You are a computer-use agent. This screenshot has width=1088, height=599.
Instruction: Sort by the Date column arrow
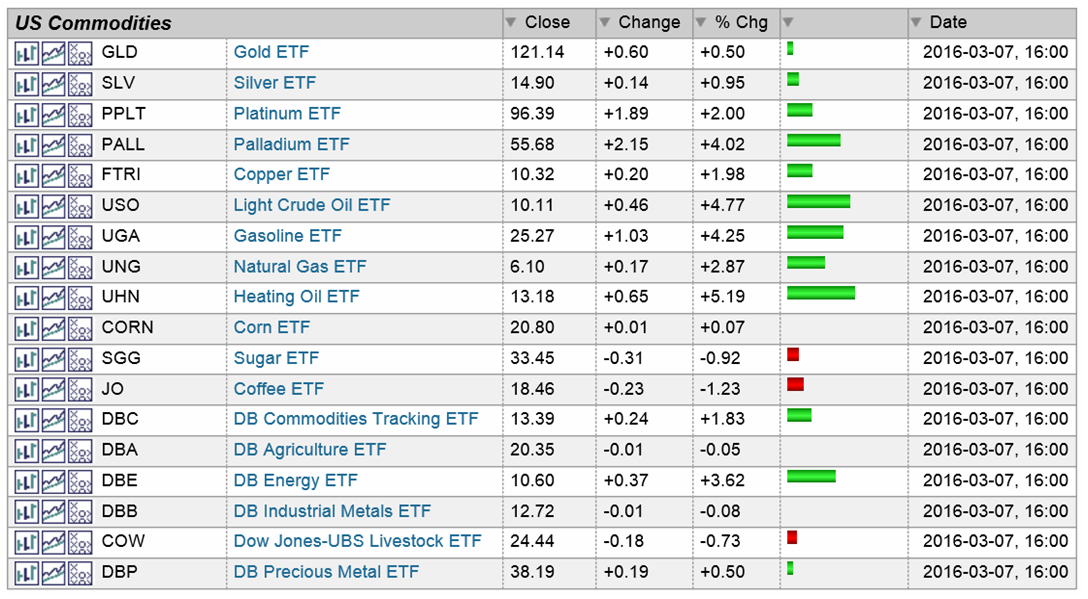pyautogui.click(x=917, y=23)
